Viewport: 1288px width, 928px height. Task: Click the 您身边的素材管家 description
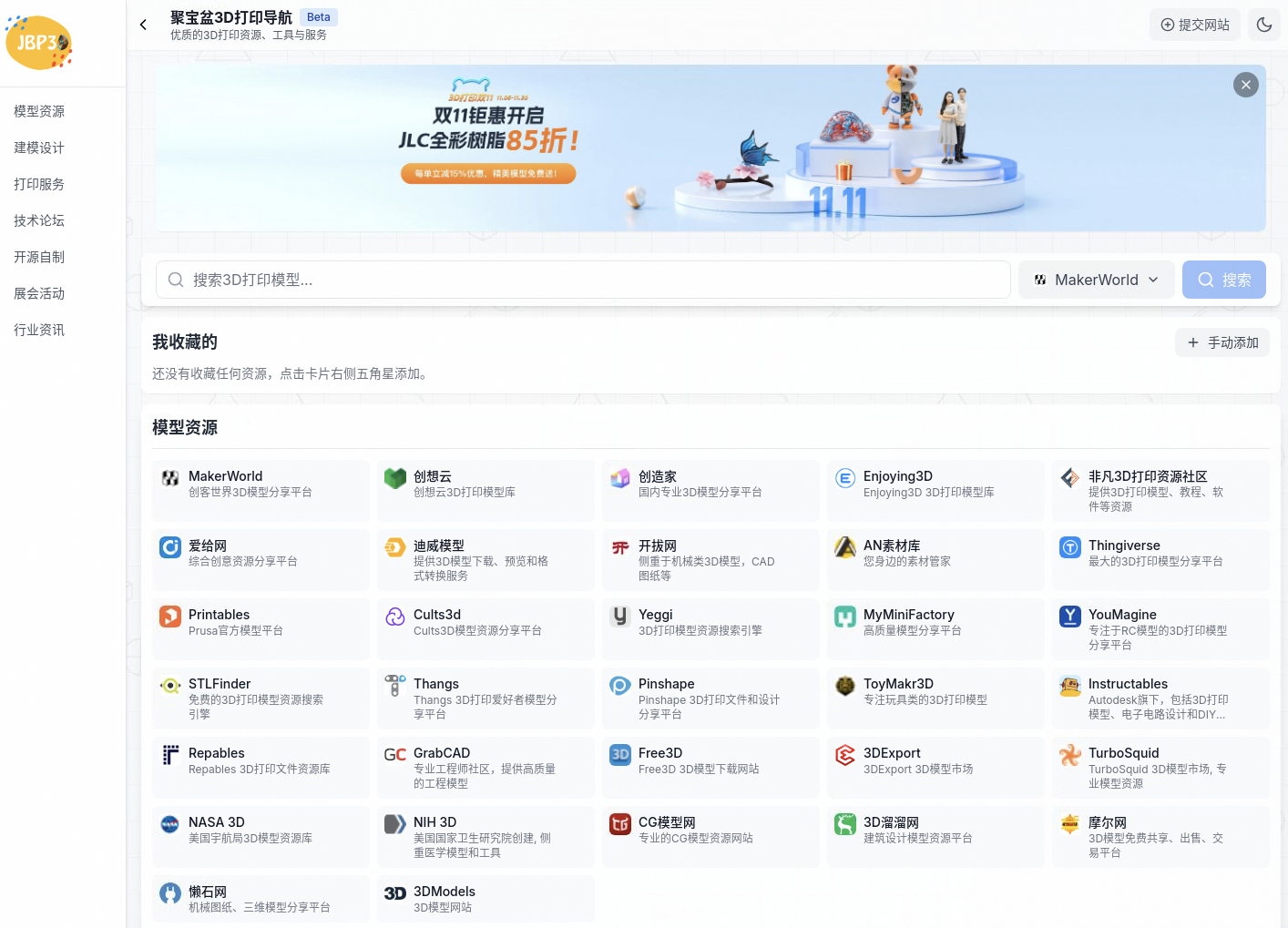click(x=907, y=561)
